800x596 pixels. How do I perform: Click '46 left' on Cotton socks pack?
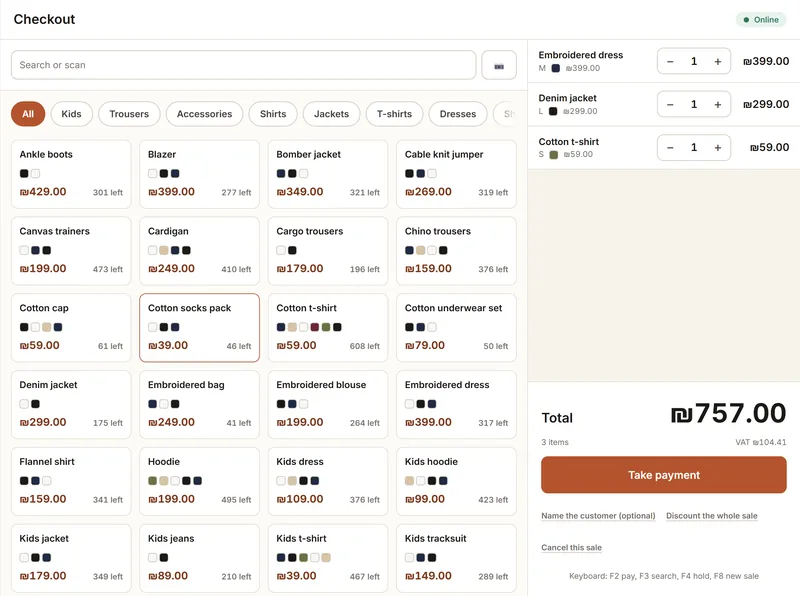point(239,346)
